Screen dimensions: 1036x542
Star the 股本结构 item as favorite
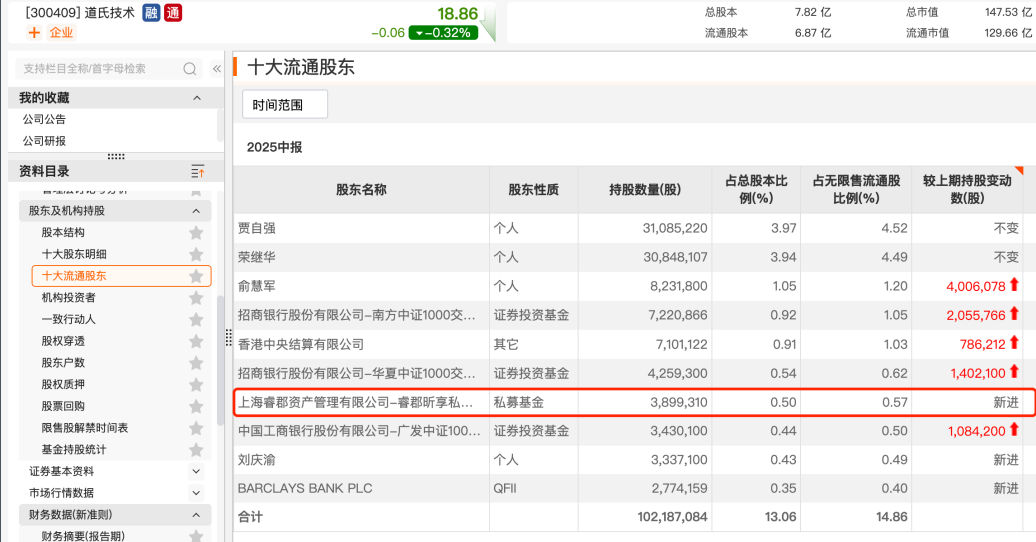[196, 233]
